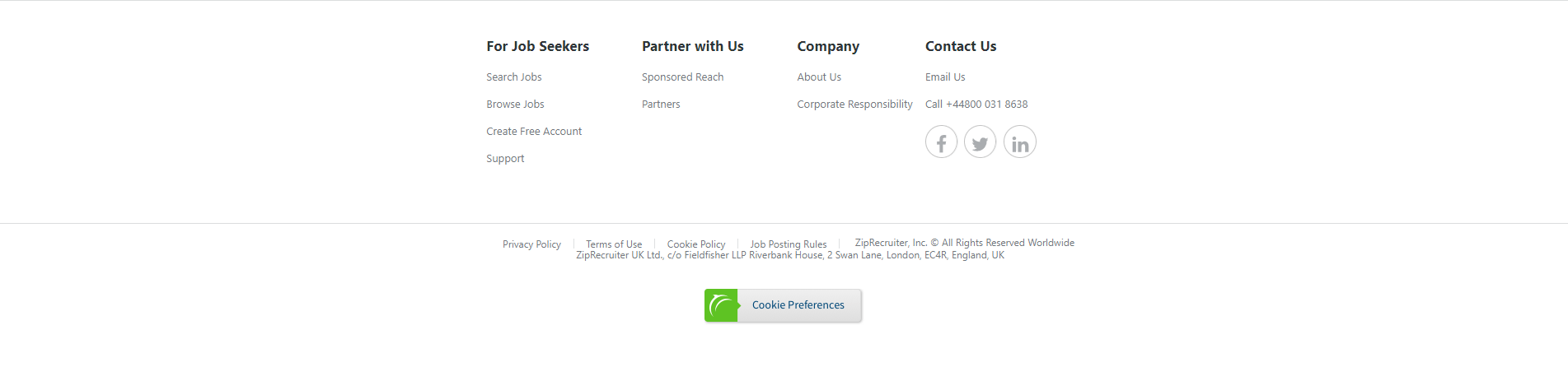The height and width of the screenshot is (381, 1568).
Task: Call the +44800 031 8638 number link
Action: (x=976, y=105)
